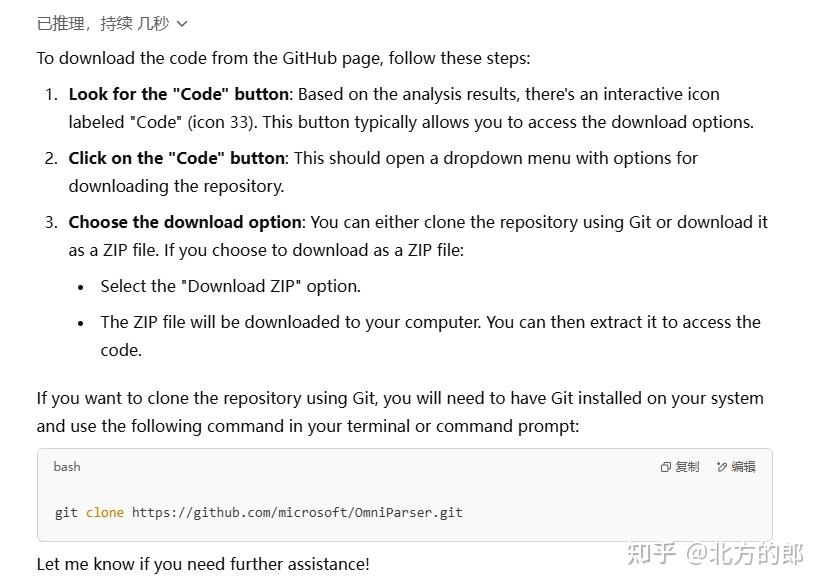Click the git word in the command
825x587 pixels.
pyautogui.click(x=66, y=513)
